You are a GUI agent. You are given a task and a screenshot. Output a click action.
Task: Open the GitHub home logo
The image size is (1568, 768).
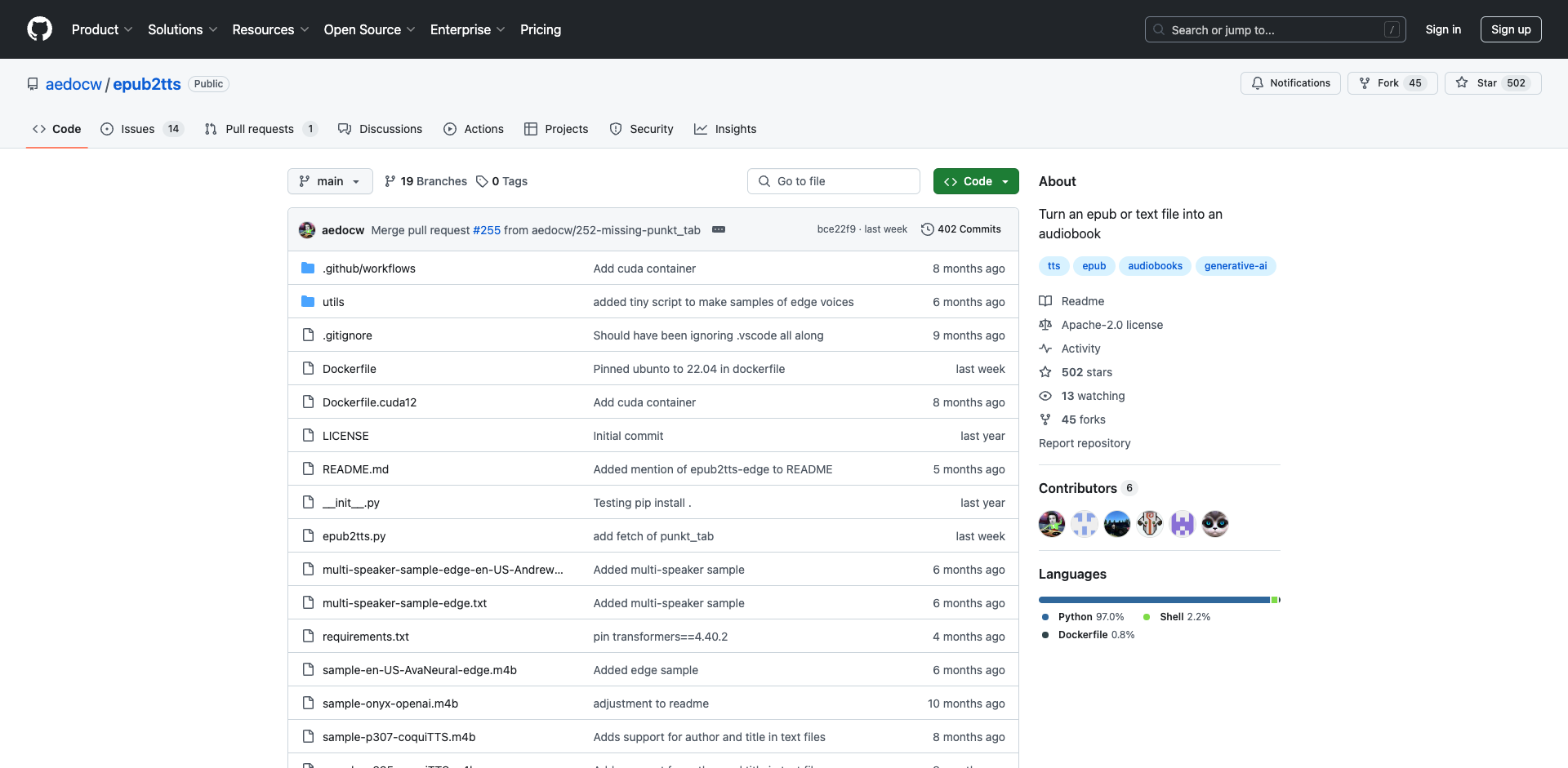point(39,29)
